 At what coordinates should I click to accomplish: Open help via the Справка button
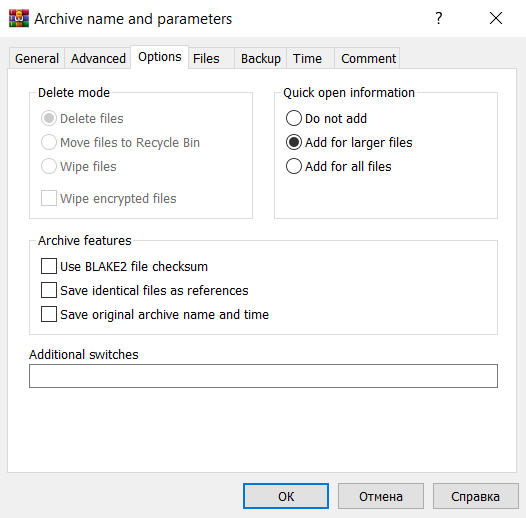[x=475, y=496]
